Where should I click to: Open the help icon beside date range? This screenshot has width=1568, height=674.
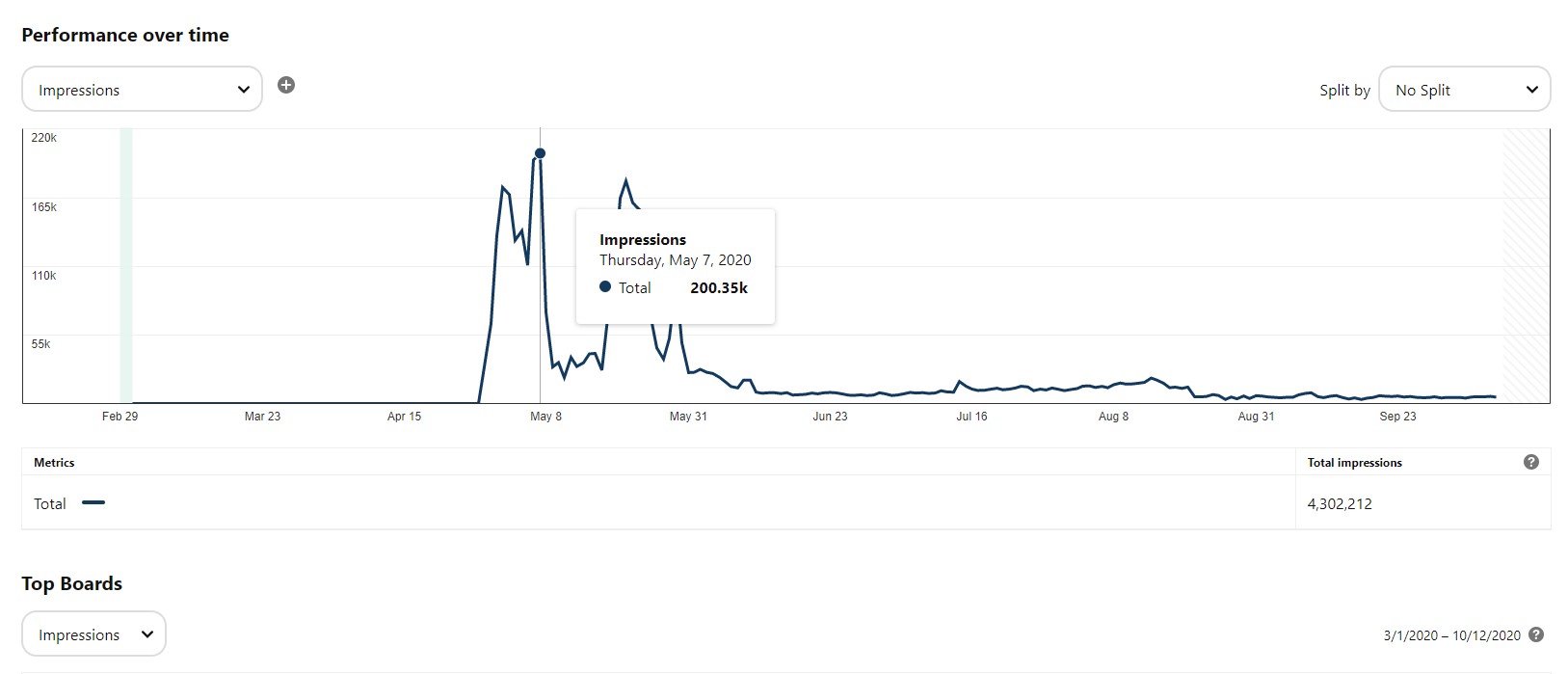(x=1536, y=634)
